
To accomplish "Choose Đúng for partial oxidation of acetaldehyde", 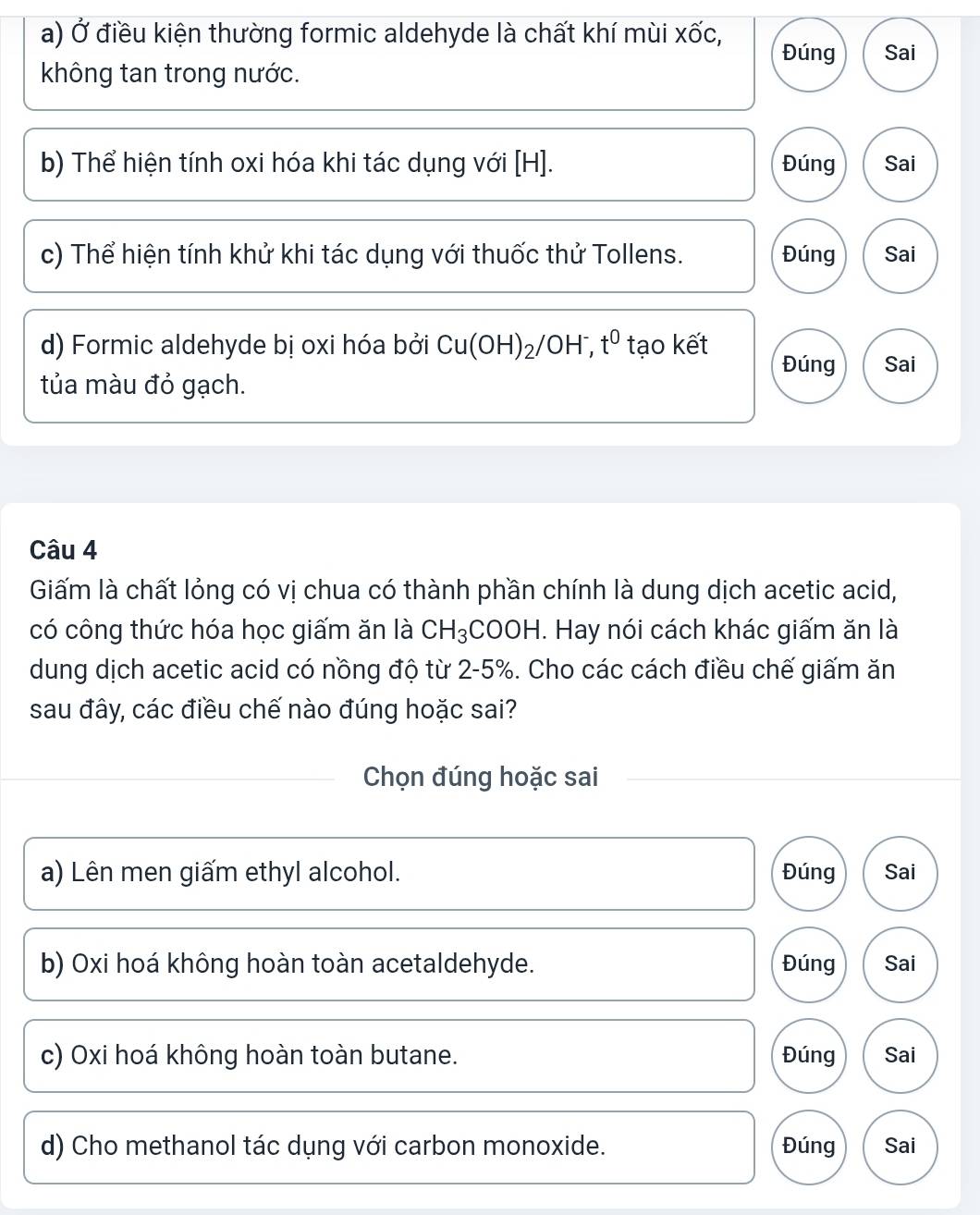I will tap(808, 963).
